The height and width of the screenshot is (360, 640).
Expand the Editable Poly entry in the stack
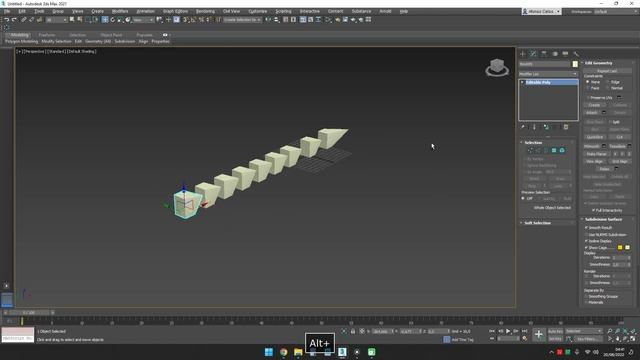[x=522, y=82]
